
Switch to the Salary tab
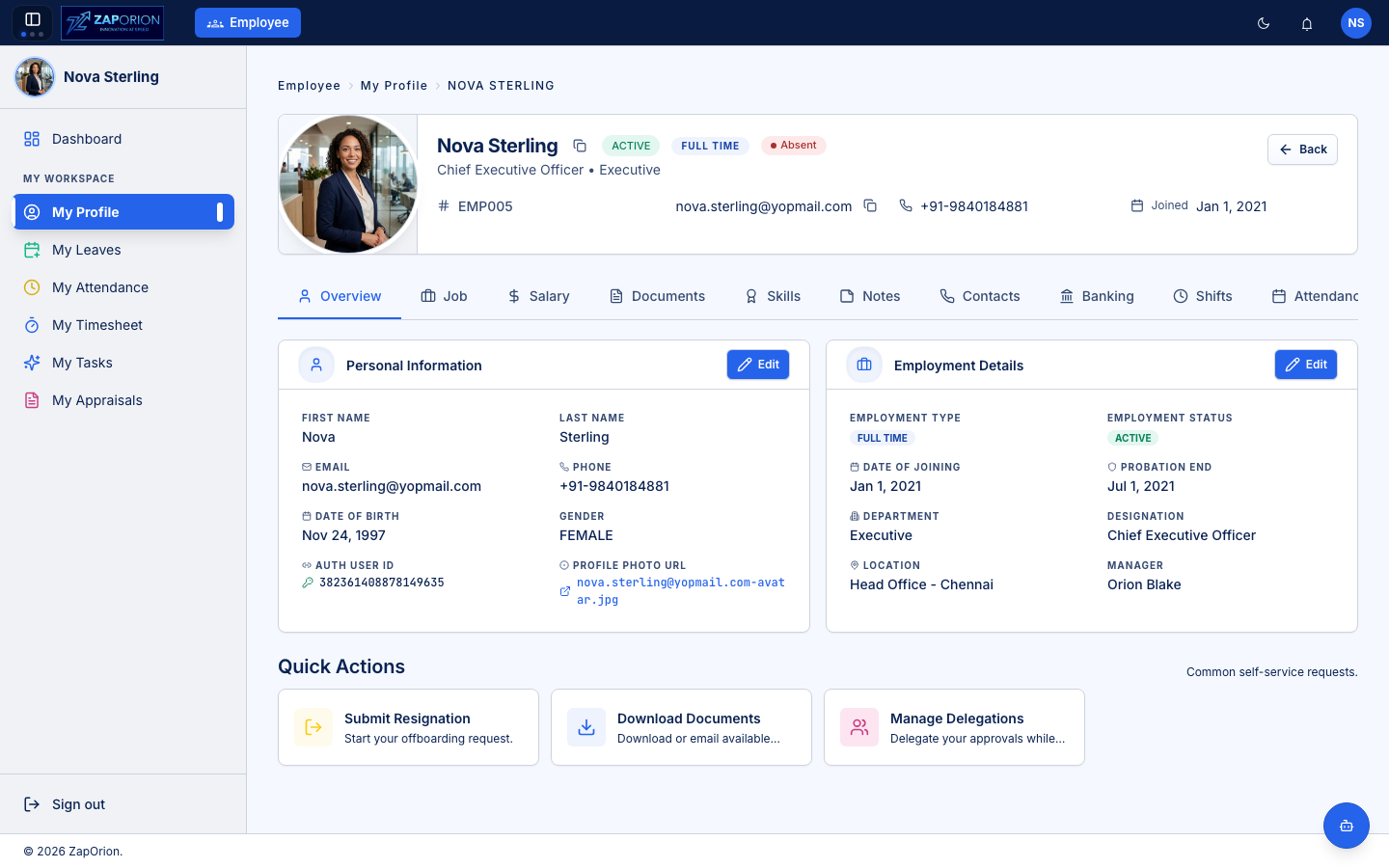(539, 296)
